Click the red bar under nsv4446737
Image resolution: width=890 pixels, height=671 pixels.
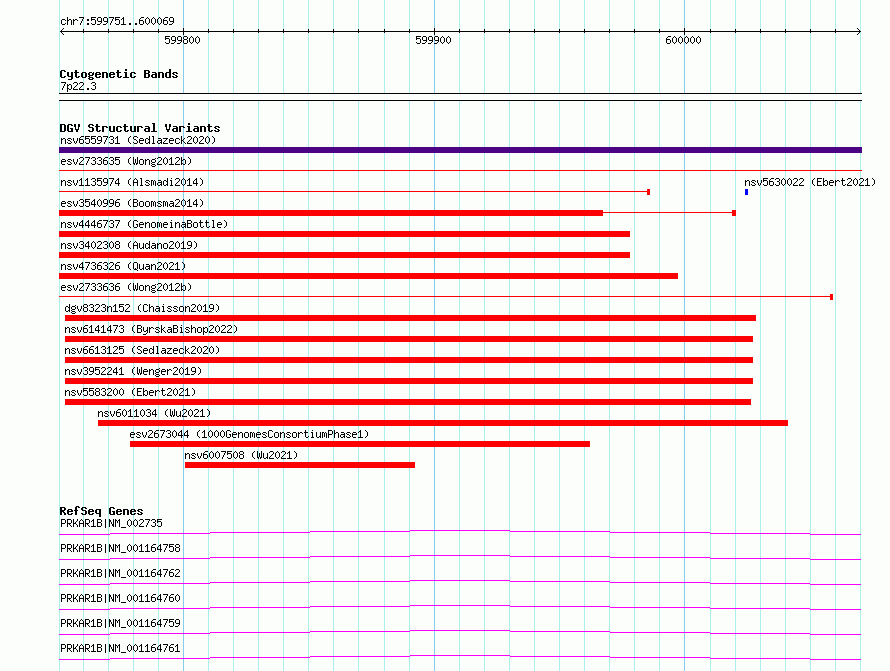[345, 234]
